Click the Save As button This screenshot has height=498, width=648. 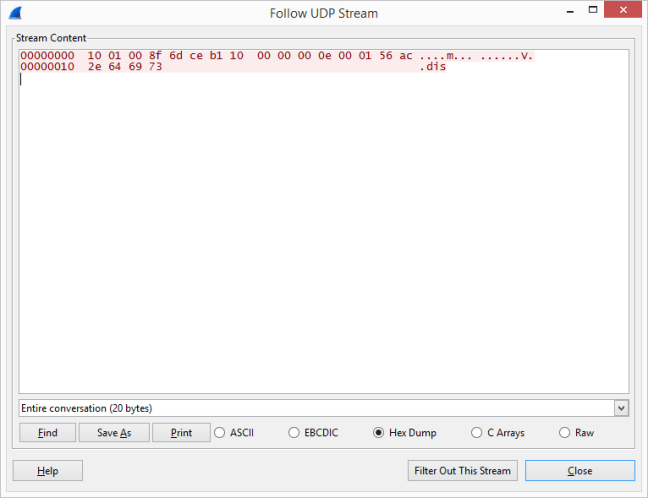click(114, 433)
